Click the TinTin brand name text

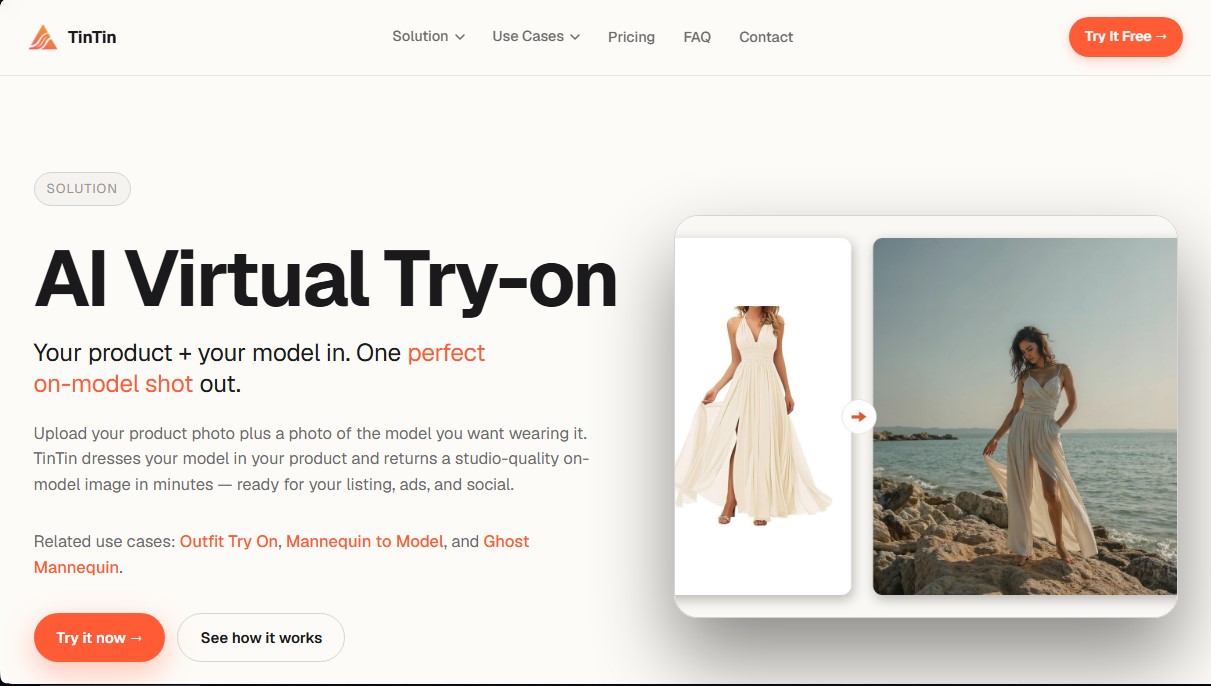tap(92, 38)
